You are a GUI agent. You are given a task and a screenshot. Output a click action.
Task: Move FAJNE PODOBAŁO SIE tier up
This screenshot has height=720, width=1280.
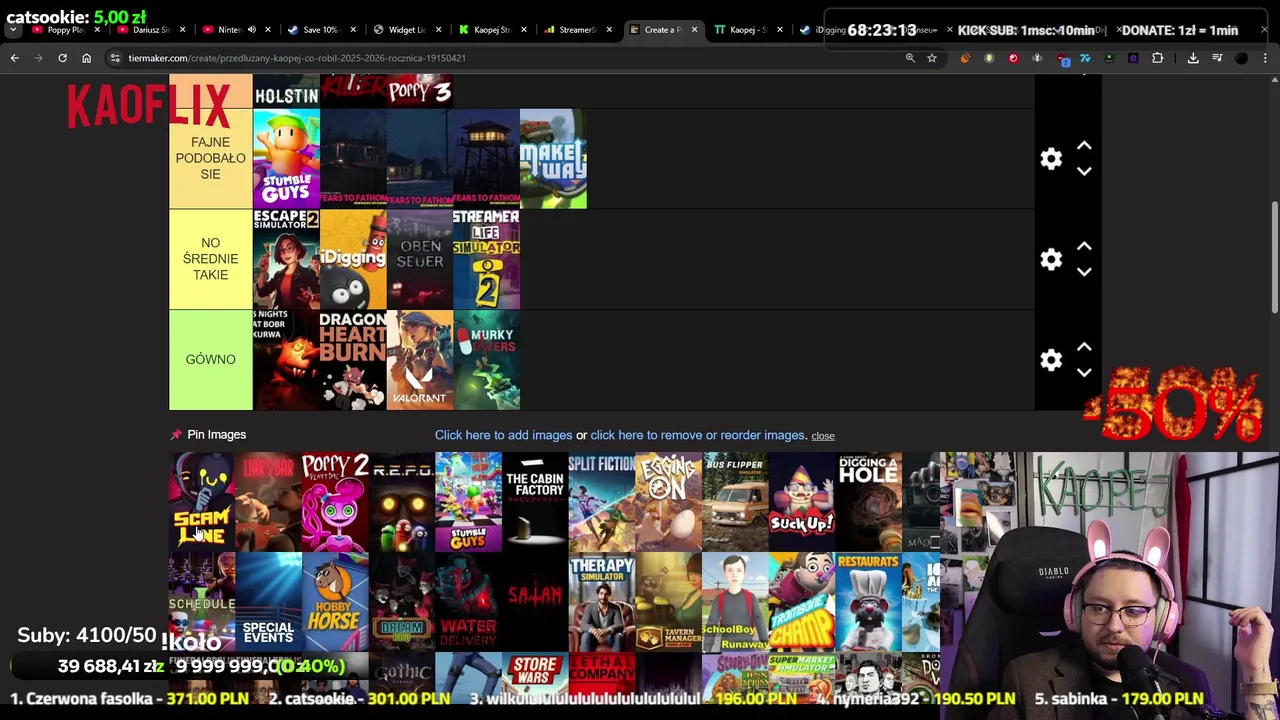tap(1084, 147)
